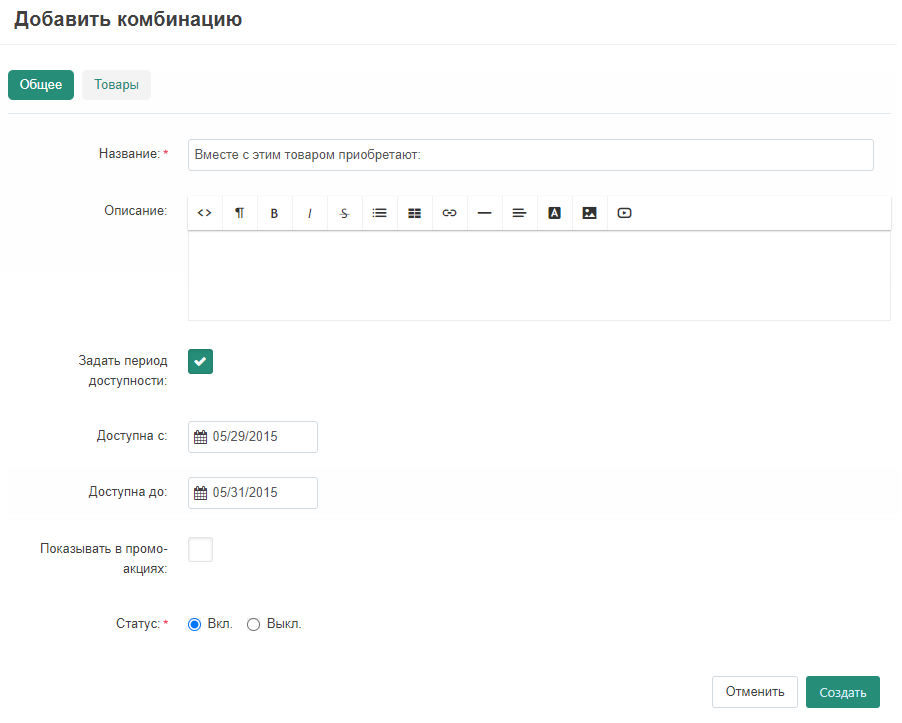Switch to the 'Товары' tab
902x723 pixels.
tap(116, 85)
